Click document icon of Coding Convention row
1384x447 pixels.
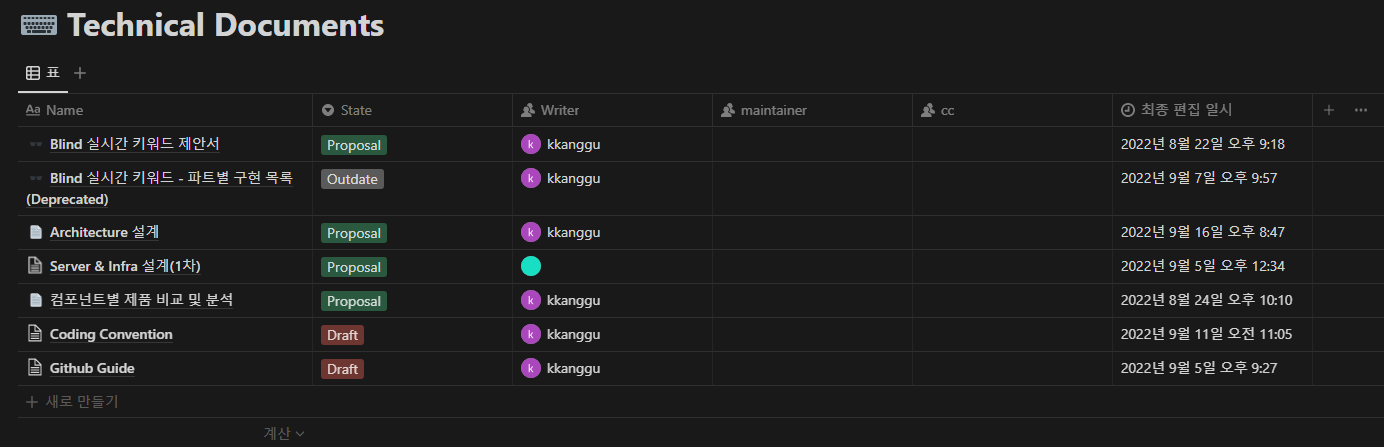pyautogui.click(x=36, y=335)
